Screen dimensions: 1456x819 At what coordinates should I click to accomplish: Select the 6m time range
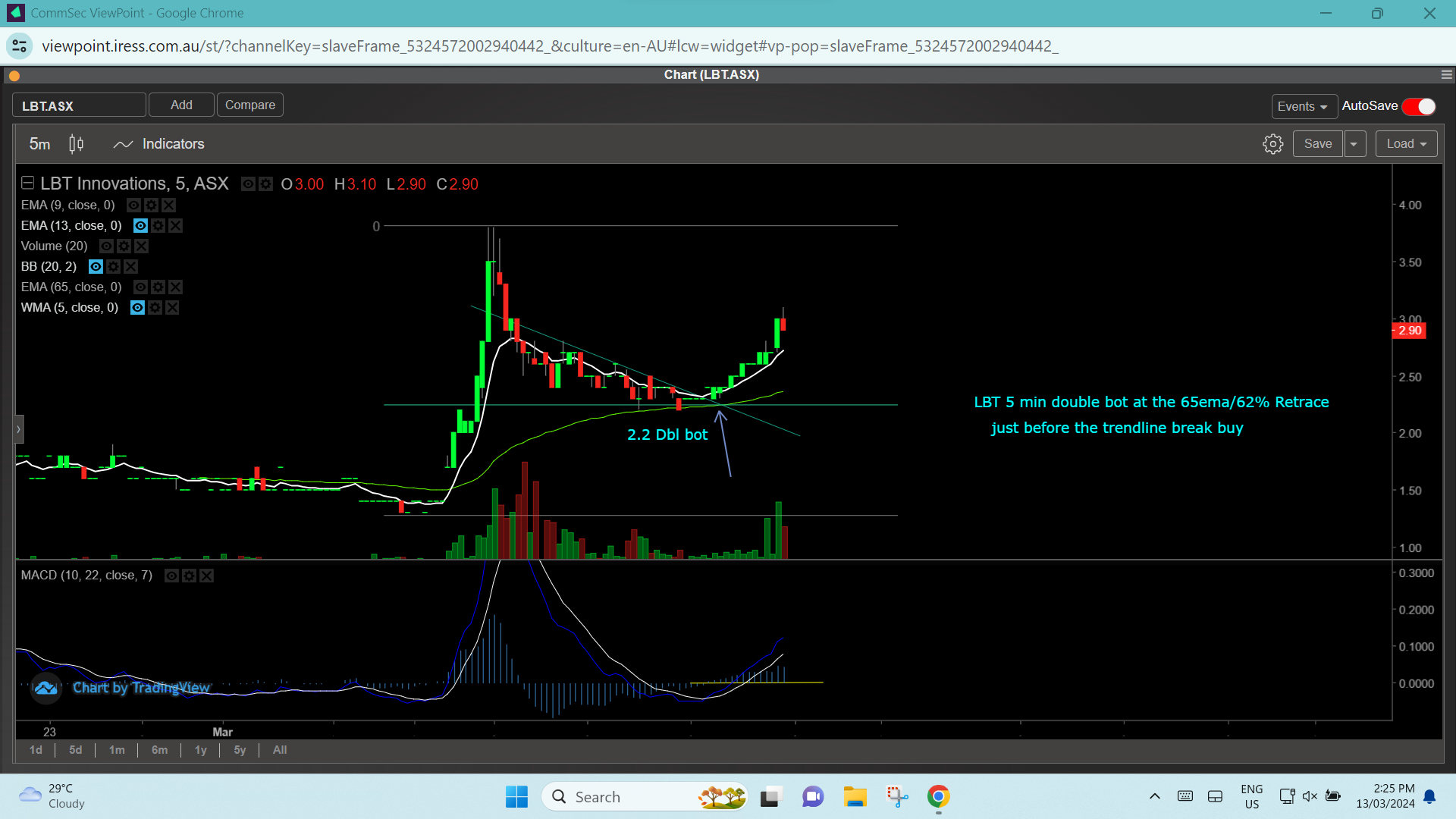coord(159,750)
